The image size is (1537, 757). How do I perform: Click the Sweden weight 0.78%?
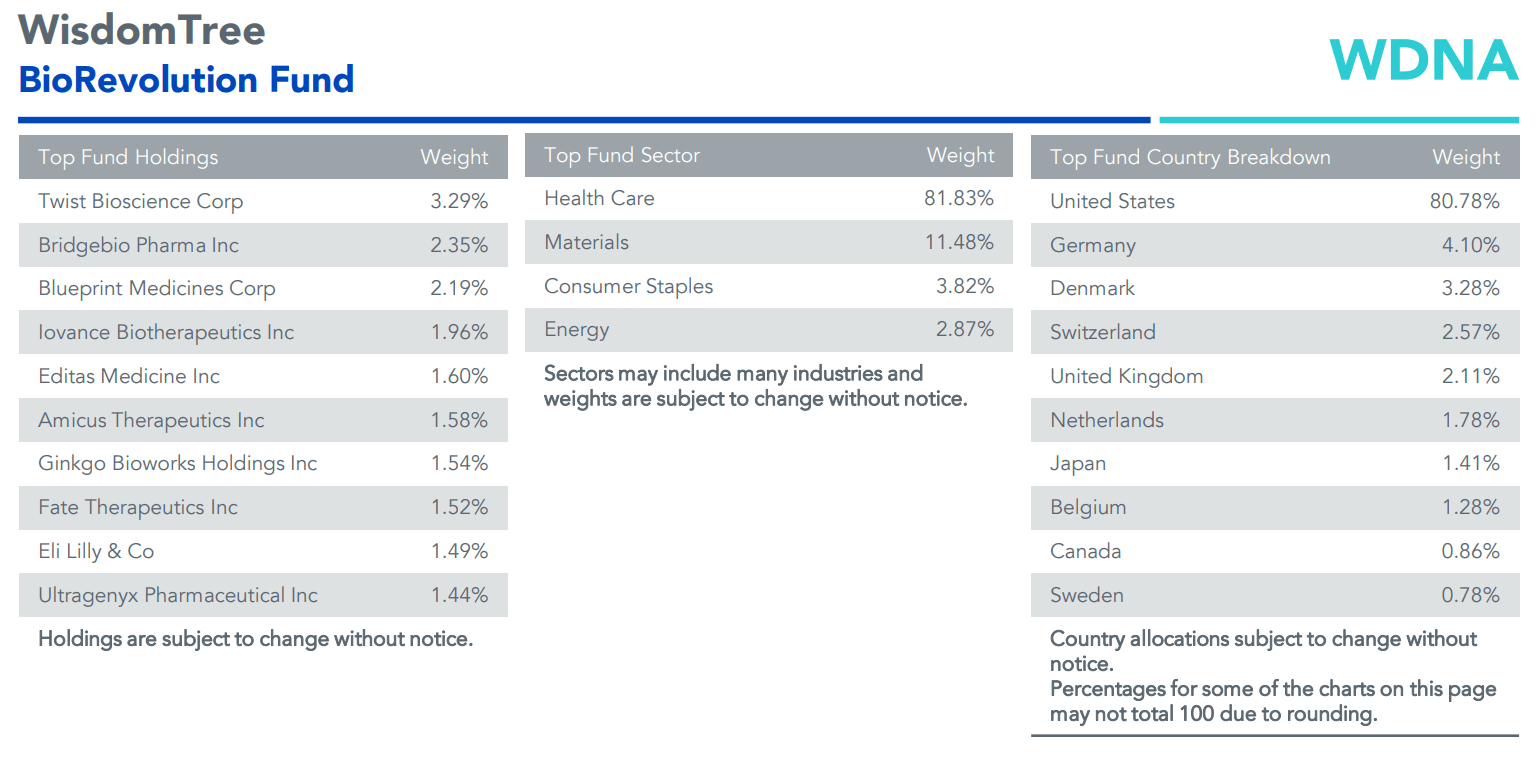click(1470, 595)
